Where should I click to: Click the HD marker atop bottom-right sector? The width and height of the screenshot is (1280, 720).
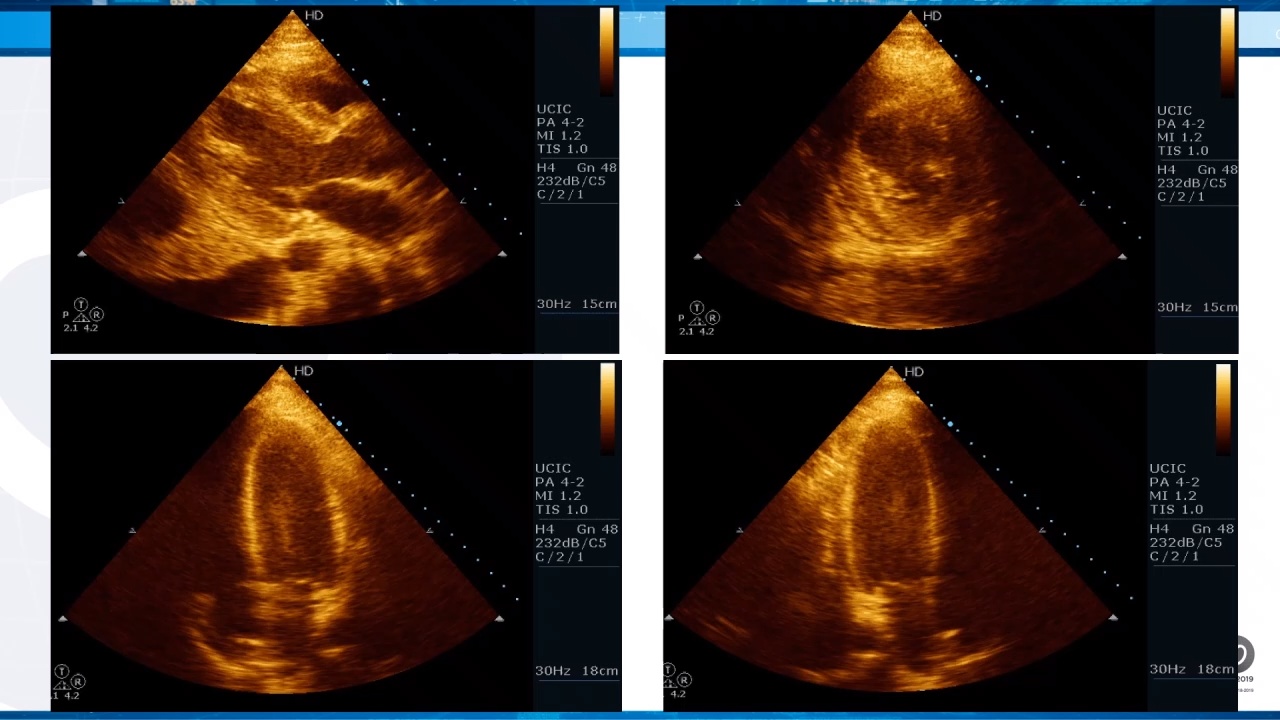tap(914, 372)
